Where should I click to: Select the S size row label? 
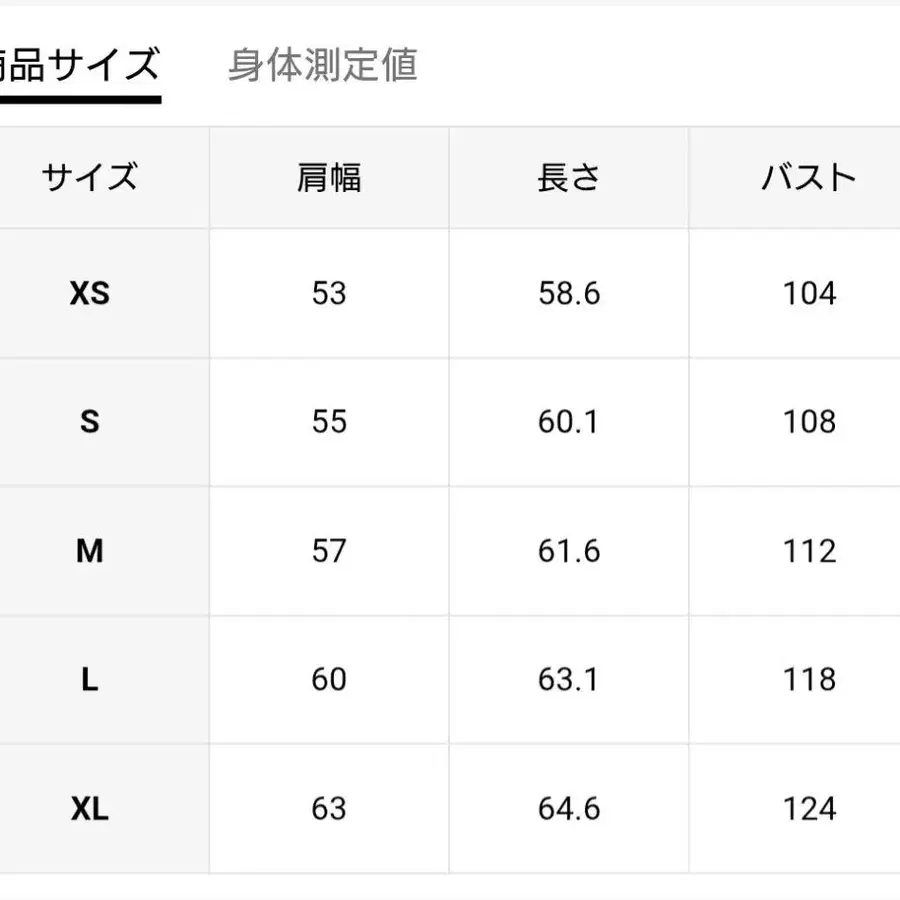[x=90, y=422]
